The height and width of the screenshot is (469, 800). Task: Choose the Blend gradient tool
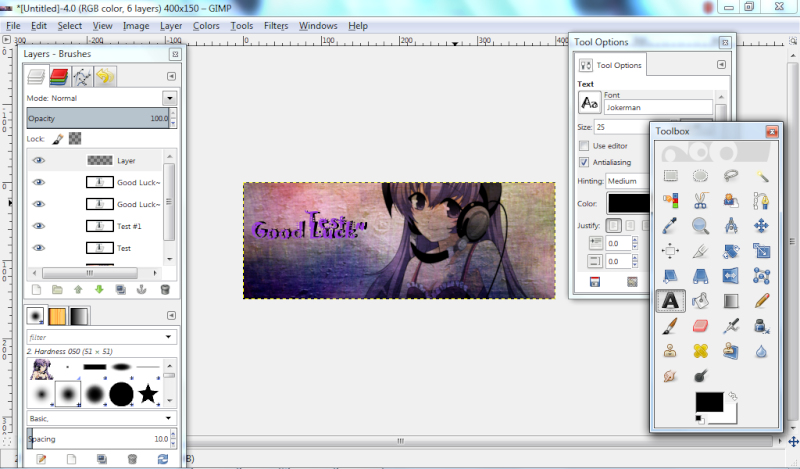point(731,301)
